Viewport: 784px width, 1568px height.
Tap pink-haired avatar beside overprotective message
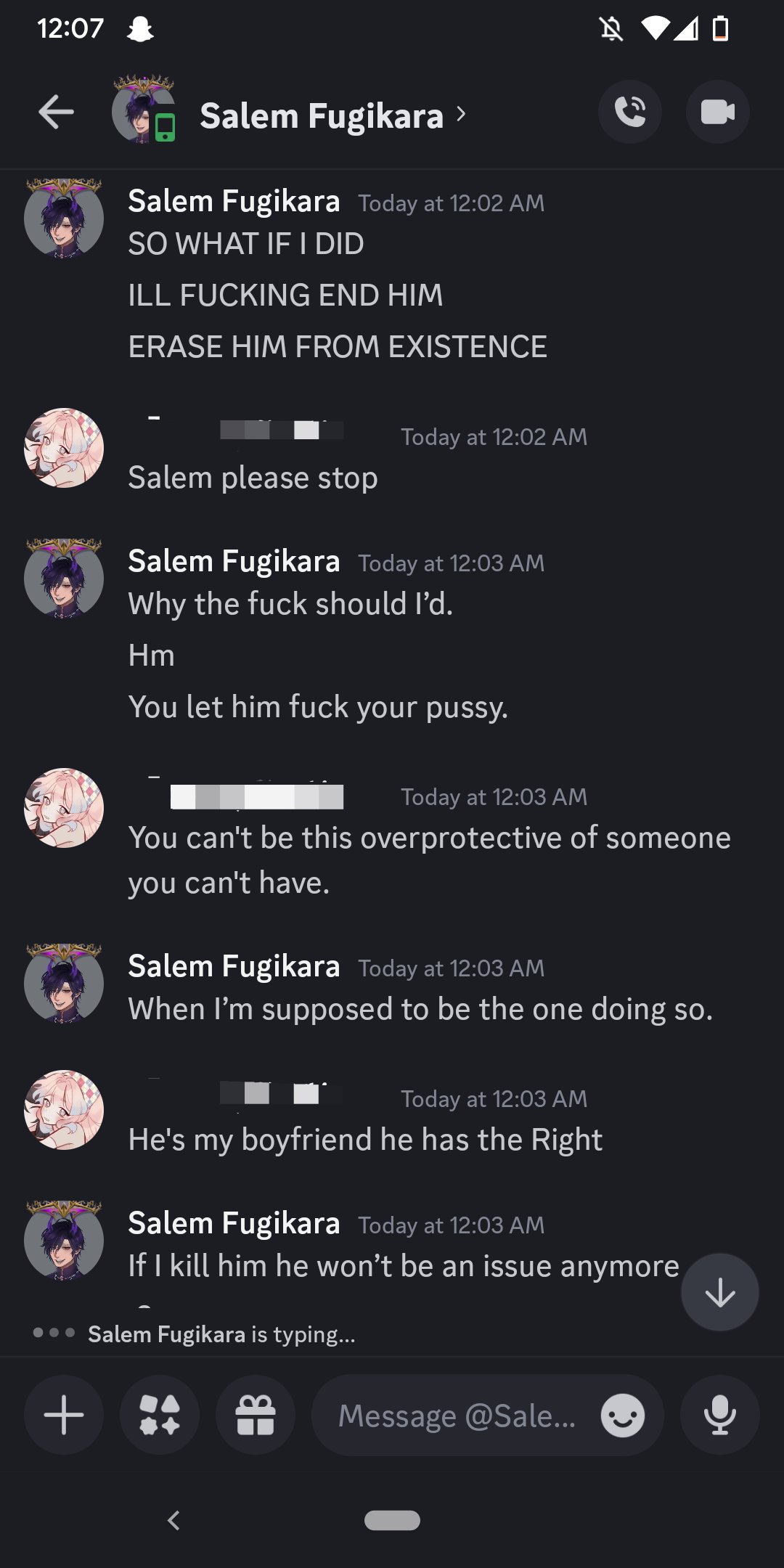coord(64,808)
